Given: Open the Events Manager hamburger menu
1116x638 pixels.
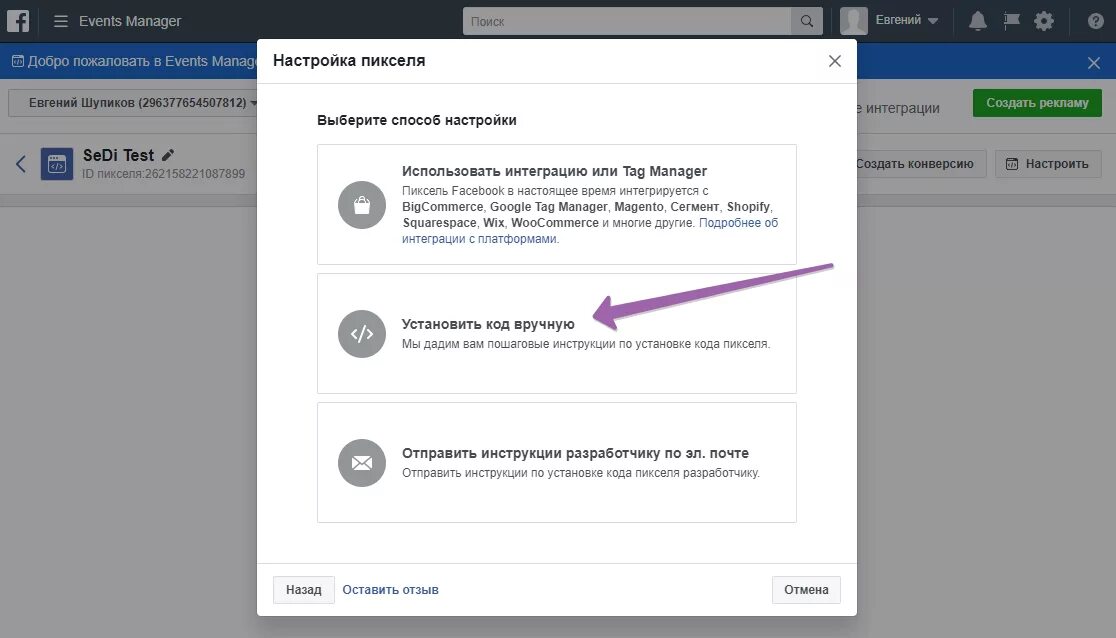Looking at the screenshot, I should pyautogui.click(x=60, y=21).
